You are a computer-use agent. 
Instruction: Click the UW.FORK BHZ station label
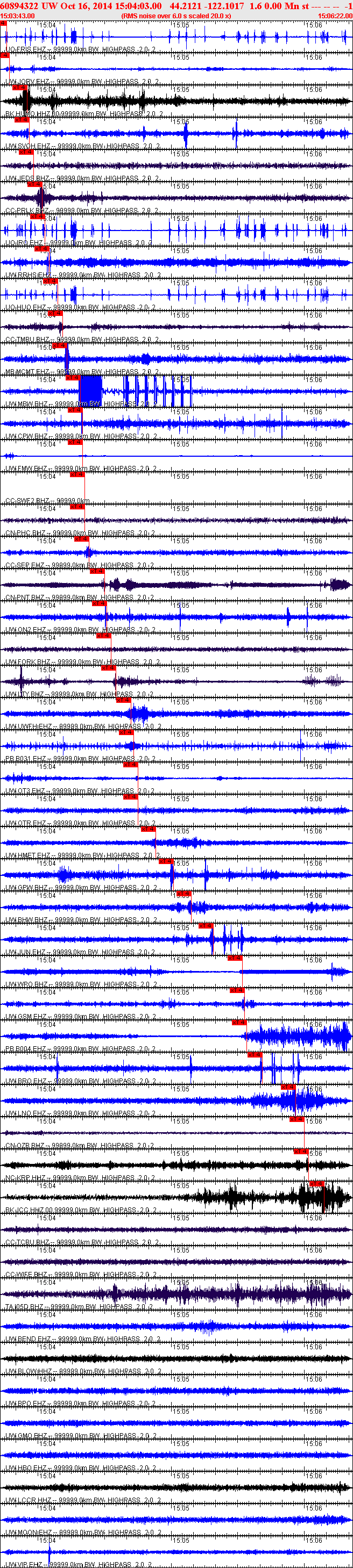tap(82, 662)
